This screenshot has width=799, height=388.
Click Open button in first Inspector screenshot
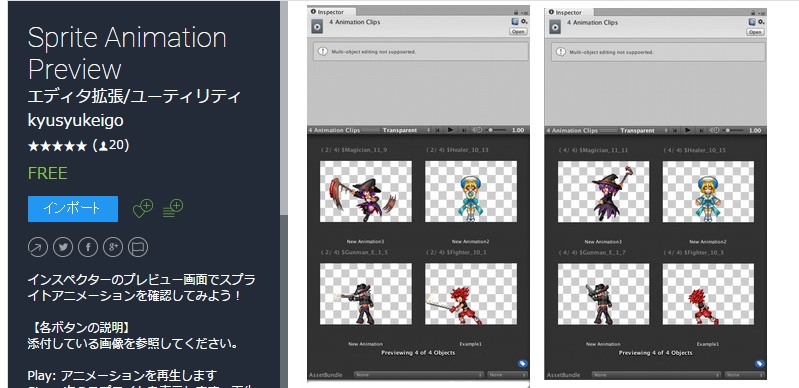coord(518,32)
